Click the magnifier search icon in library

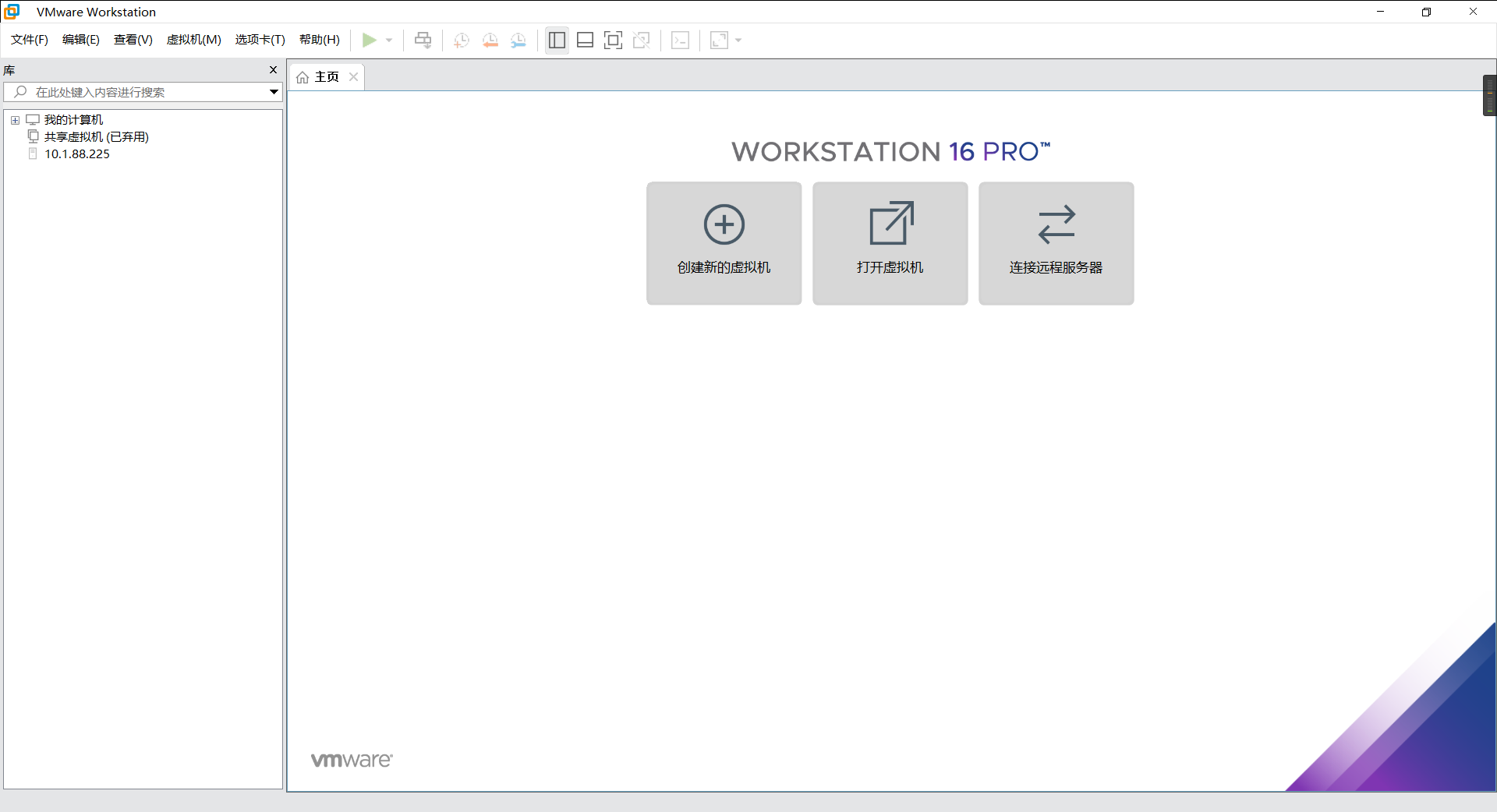click(x=21, y=92)
